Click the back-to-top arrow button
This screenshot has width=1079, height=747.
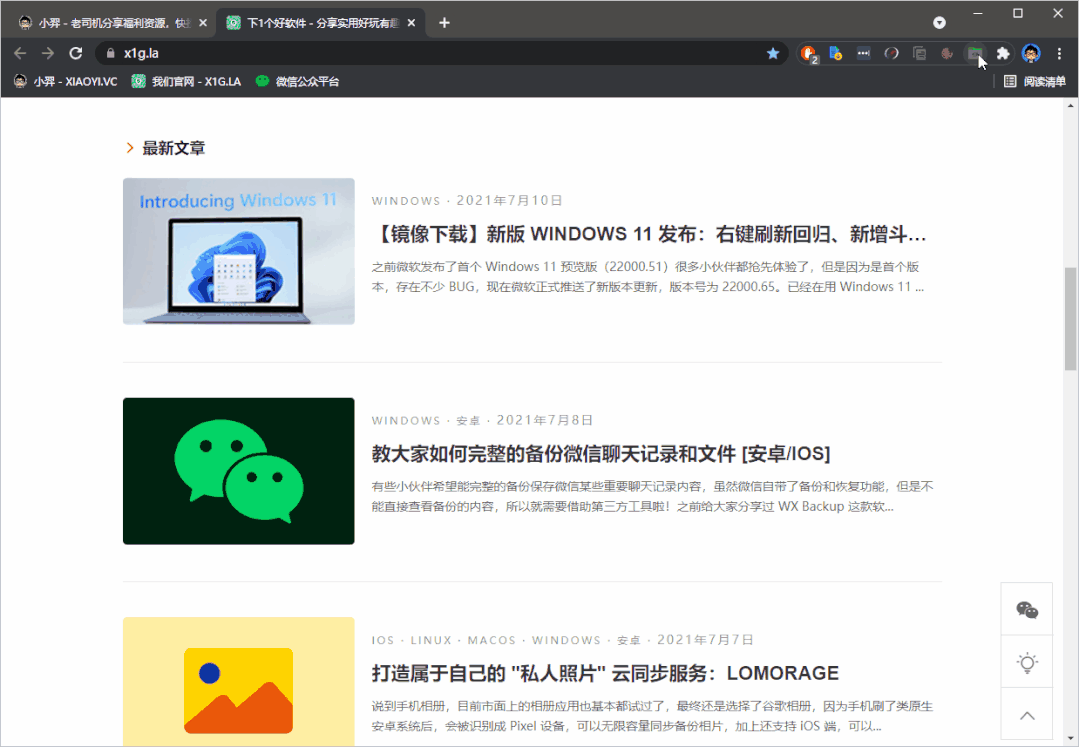point(1026,715)
